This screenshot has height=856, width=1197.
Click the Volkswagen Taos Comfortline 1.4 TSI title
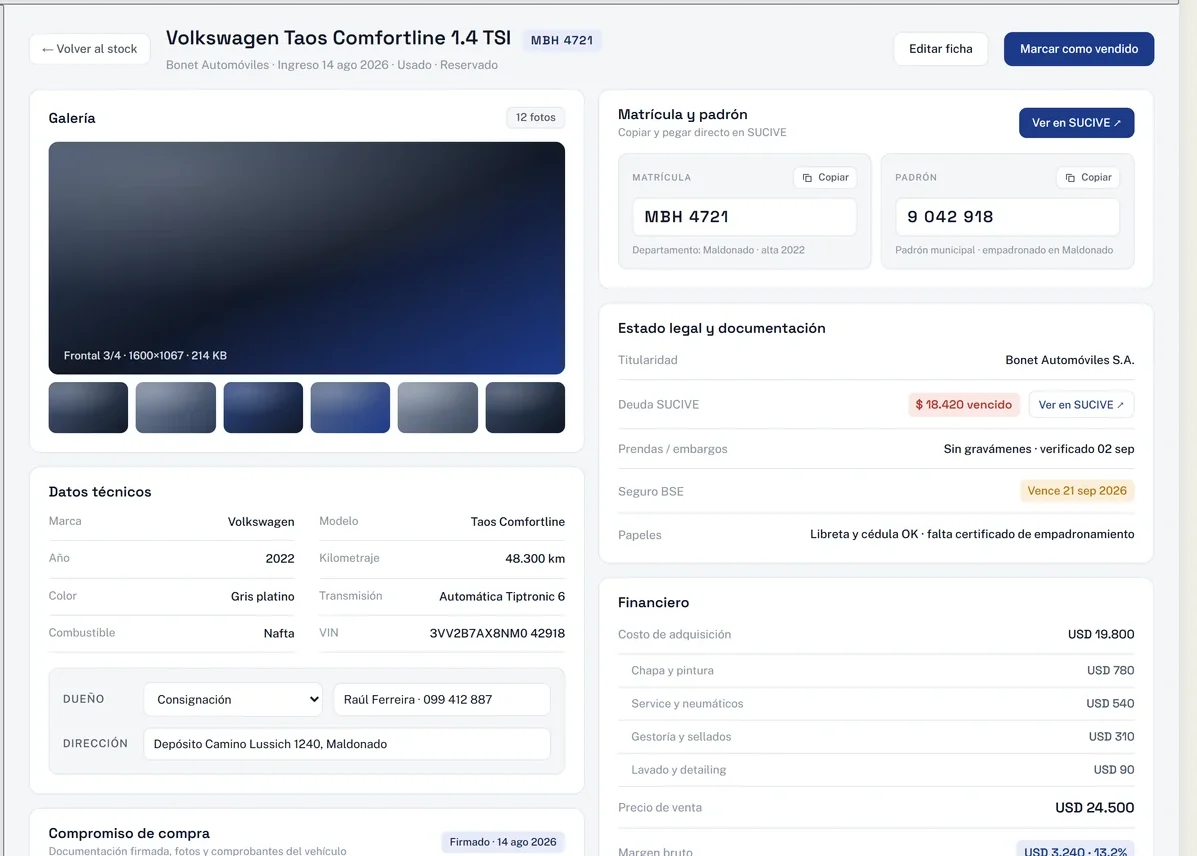[338, 37]
